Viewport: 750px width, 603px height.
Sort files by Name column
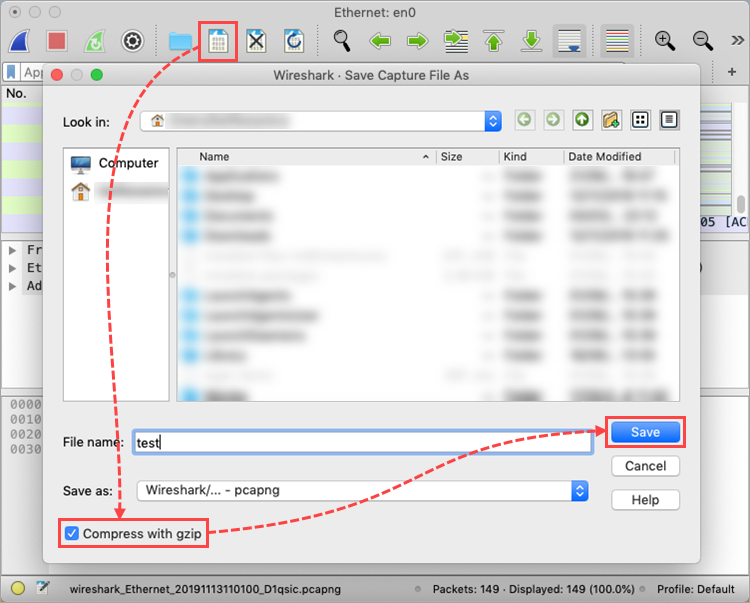tap(306, 157)
